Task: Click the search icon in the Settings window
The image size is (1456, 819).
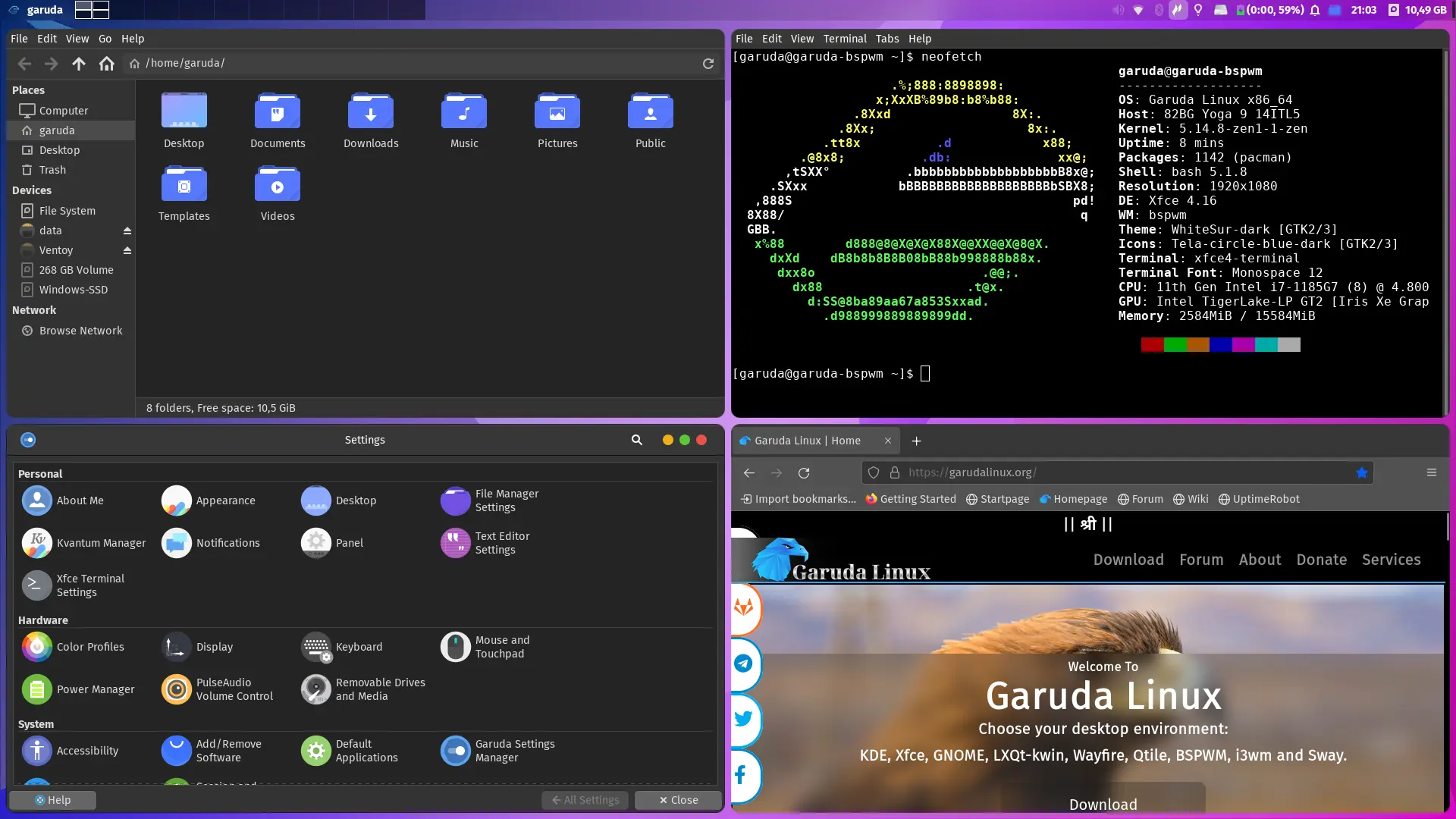Action: point(637,440)
